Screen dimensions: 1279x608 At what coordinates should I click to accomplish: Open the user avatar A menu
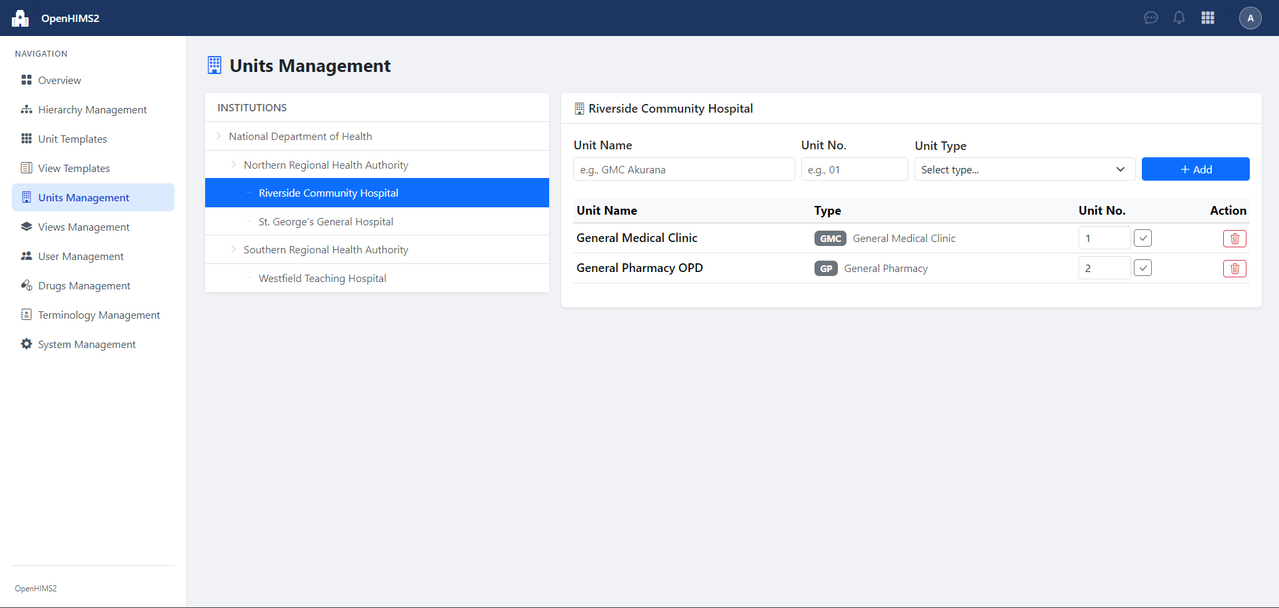1250,18
